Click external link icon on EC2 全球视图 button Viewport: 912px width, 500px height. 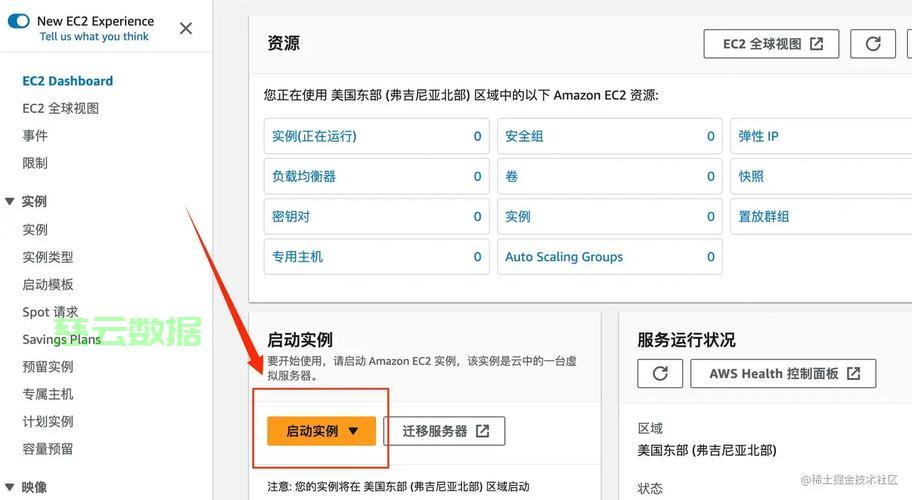pyautogui.click(x=817, y=44)
